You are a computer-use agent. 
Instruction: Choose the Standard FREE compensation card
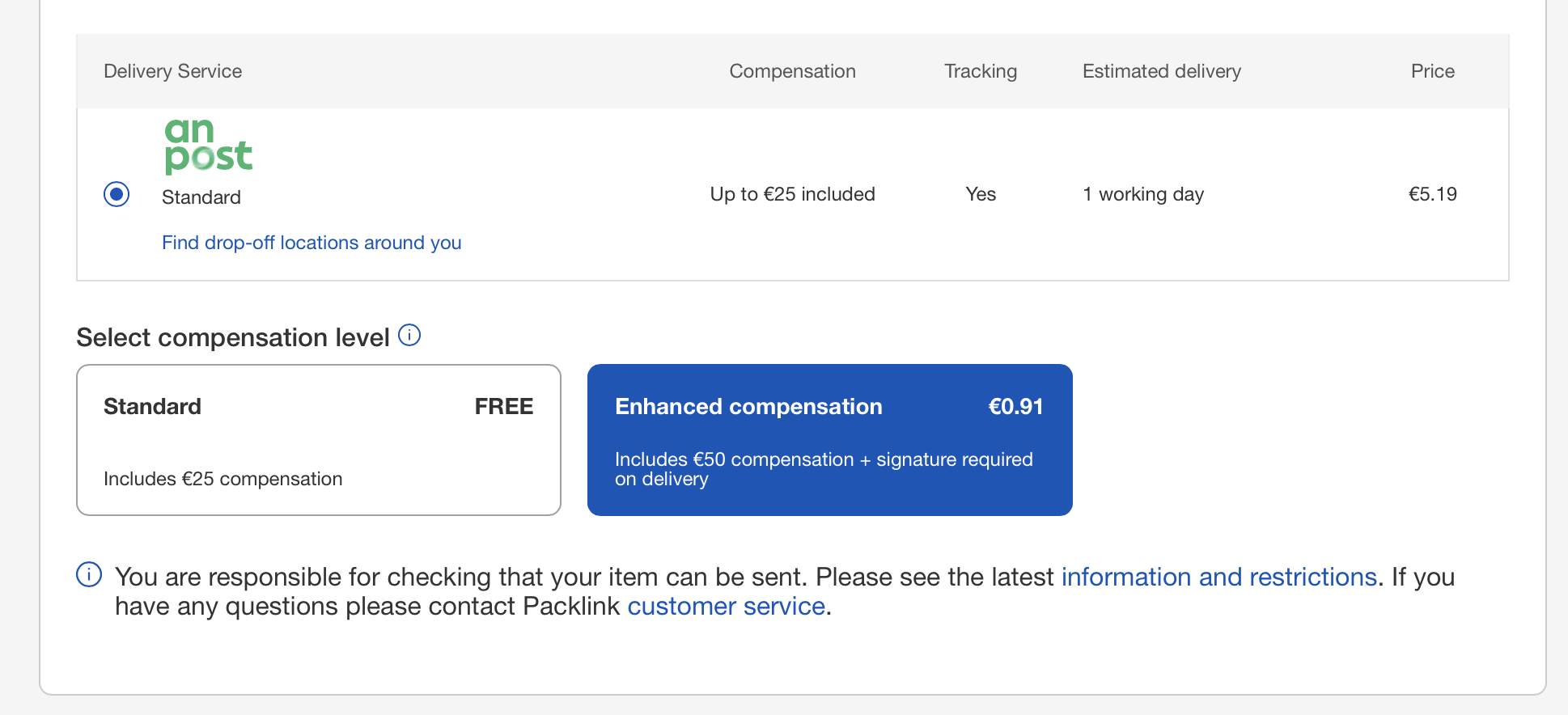319,440
